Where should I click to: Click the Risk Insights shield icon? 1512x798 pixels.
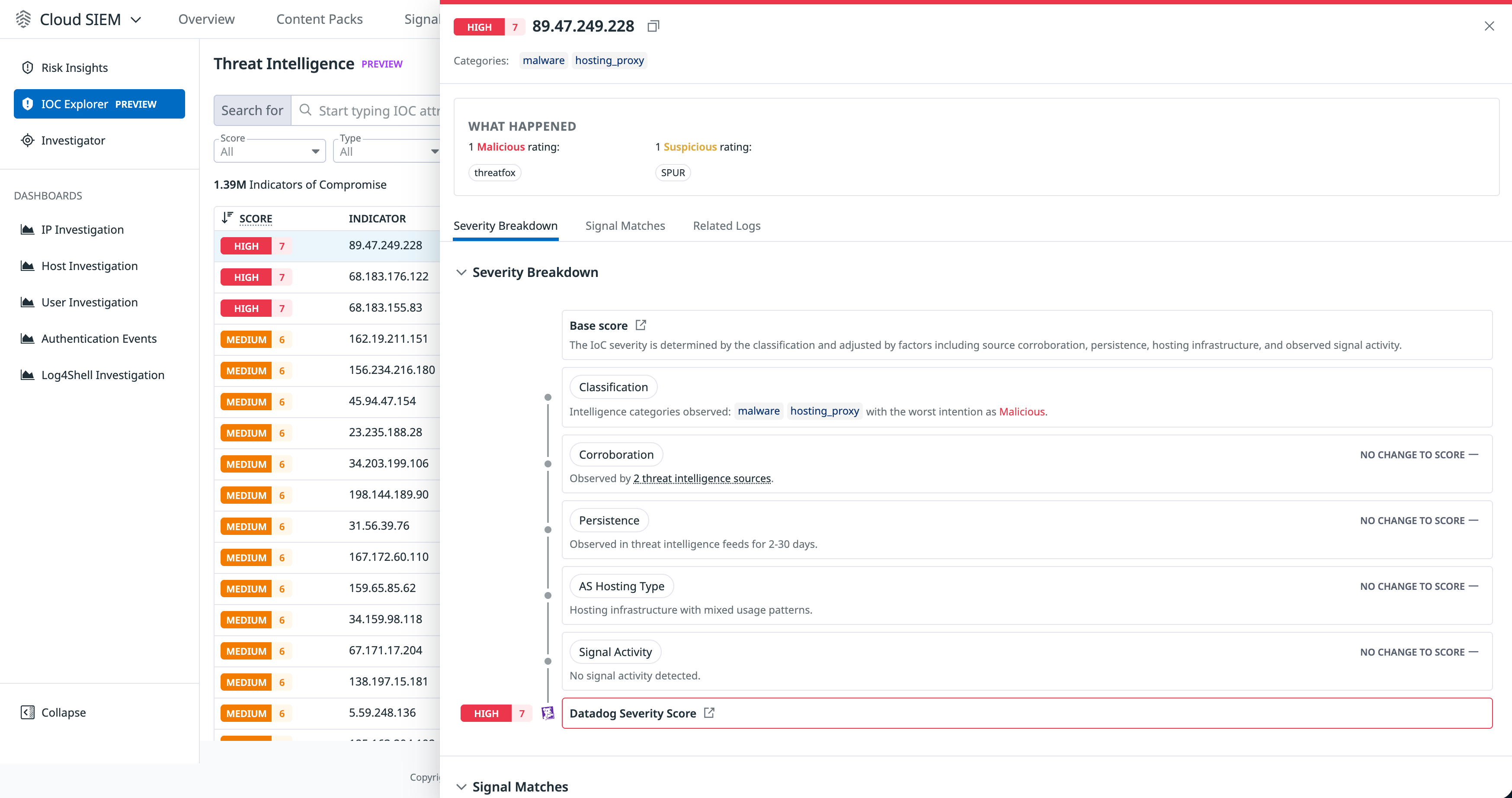click(x=27, y=68)
